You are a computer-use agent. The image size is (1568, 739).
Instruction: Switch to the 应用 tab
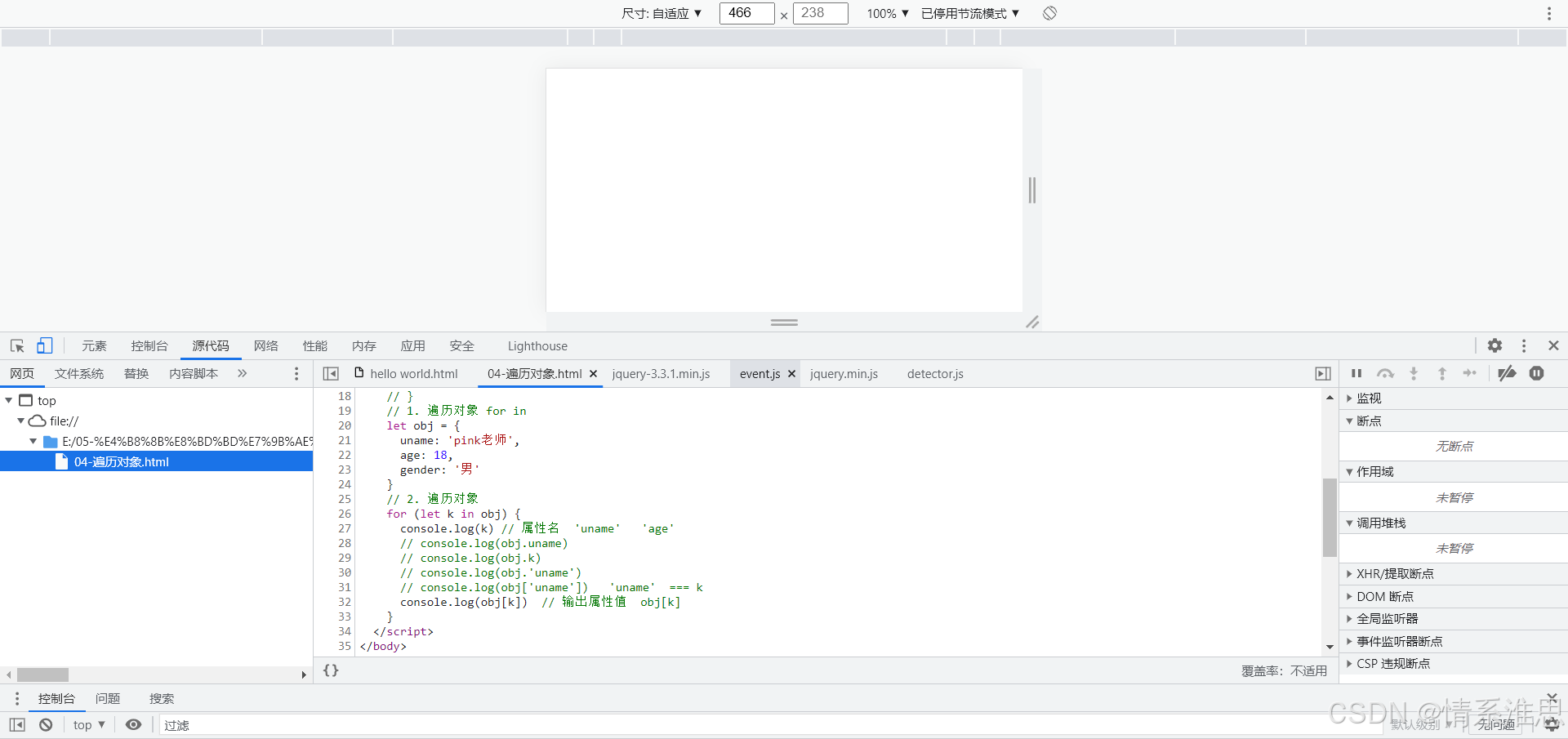(413, 345)
